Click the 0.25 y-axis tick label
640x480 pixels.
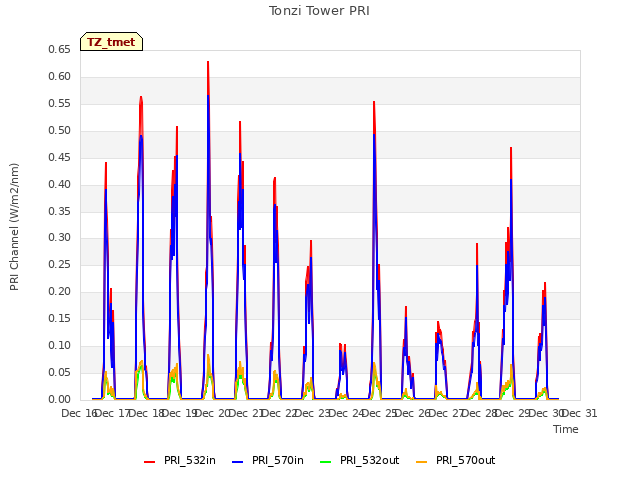60,264
